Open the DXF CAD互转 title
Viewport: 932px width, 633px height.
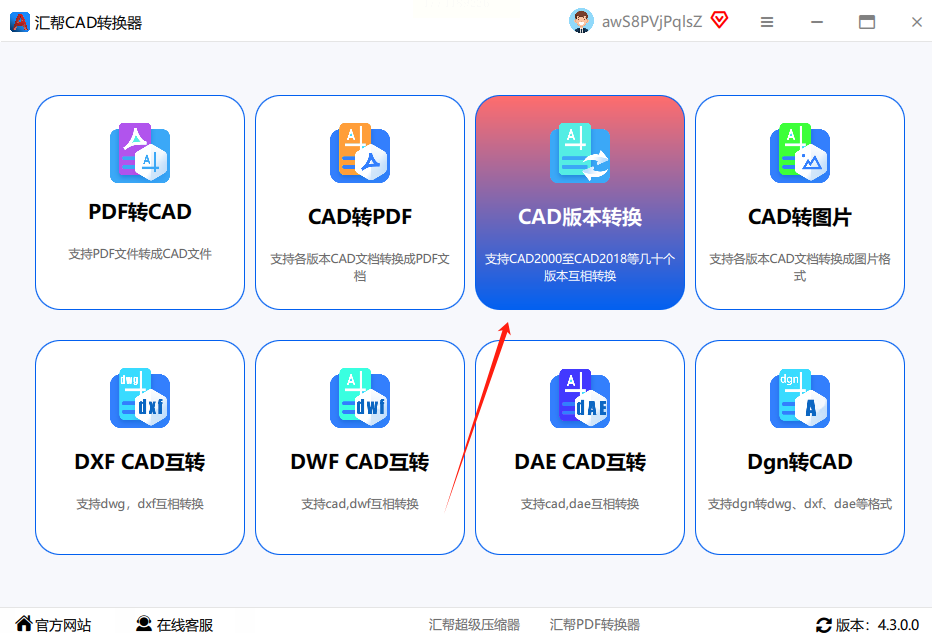[x=140, y=462]
